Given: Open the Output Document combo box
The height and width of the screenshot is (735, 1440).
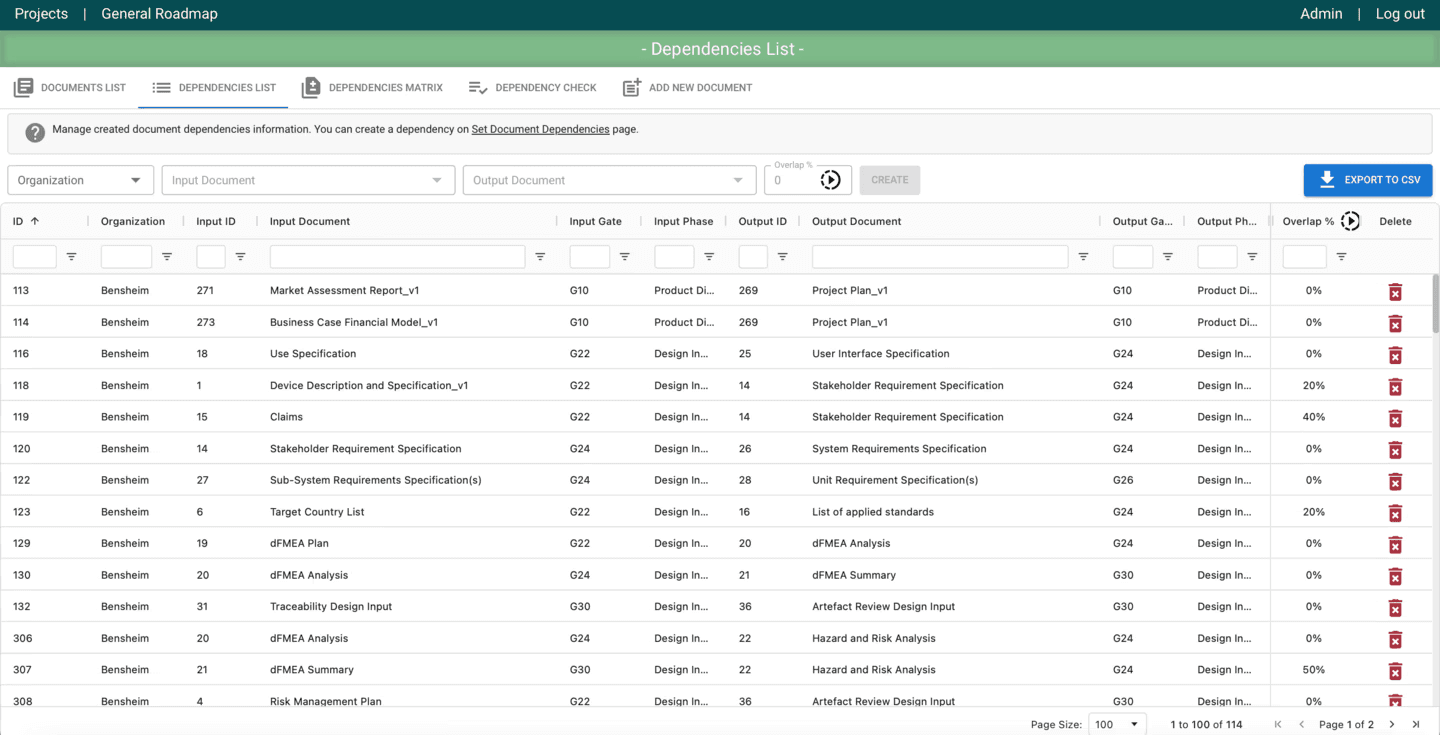Looking at the screenshot, I should 609,180.
